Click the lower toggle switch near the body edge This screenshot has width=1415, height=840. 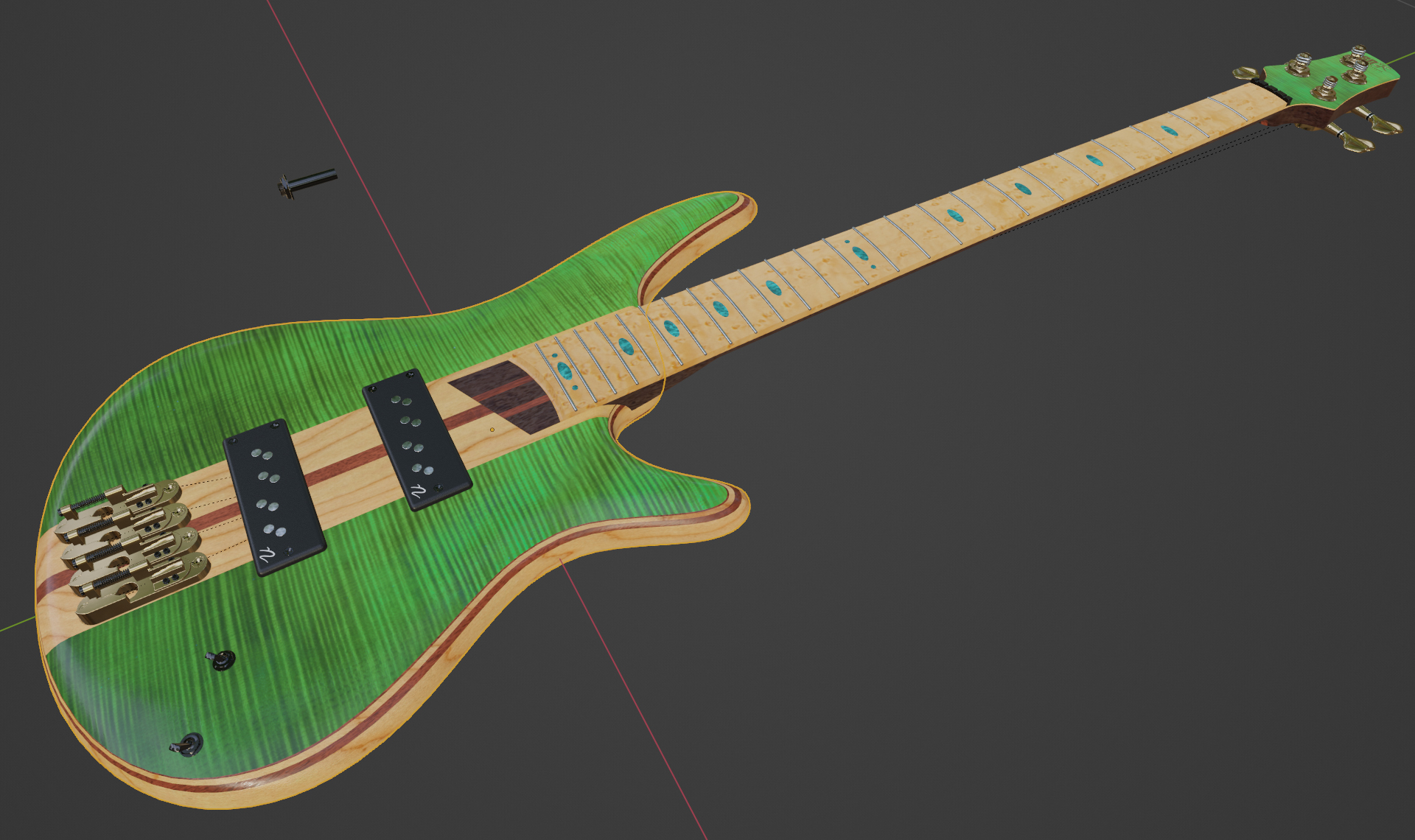pyautogui.click(x=191, y=744)
